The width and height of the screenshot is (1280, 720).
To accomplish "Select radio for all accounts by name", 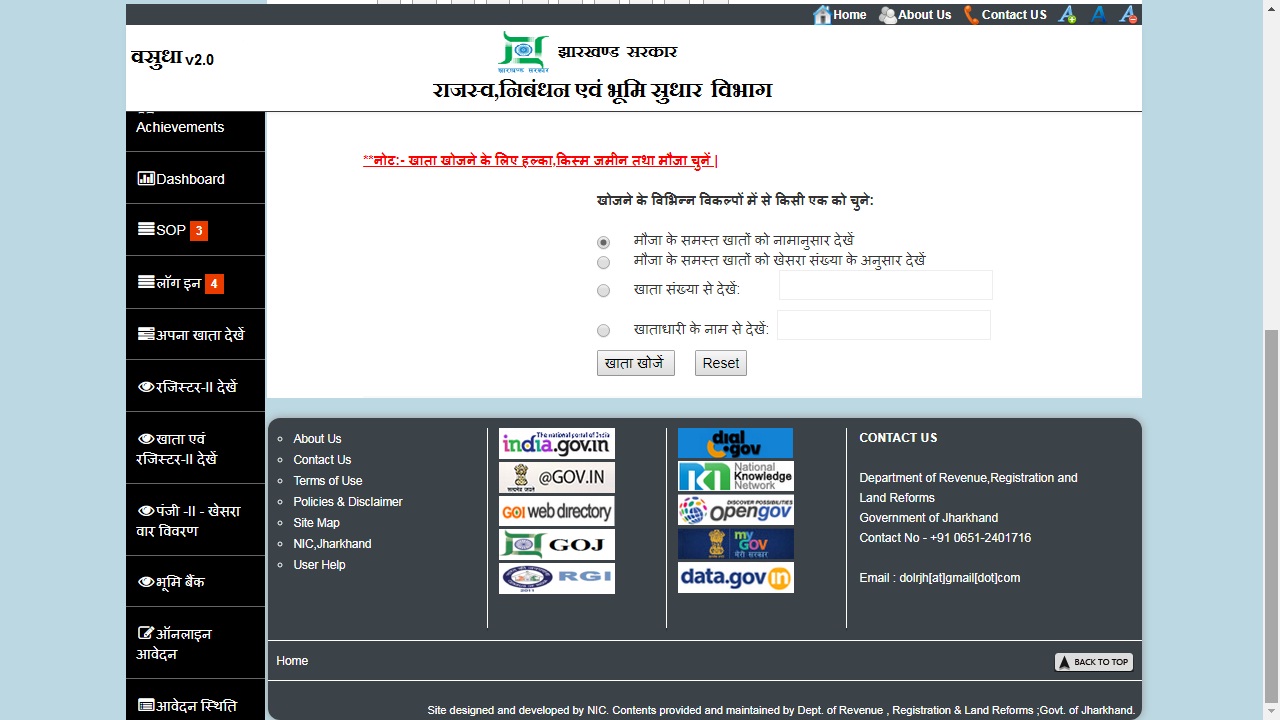I will (x=603, y=242).
